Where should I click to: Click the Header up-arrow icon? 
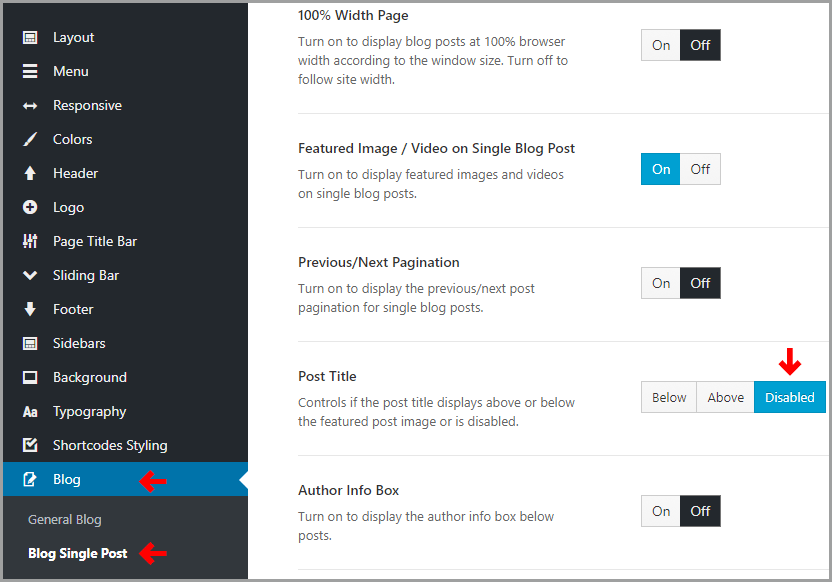pos(30,173)
